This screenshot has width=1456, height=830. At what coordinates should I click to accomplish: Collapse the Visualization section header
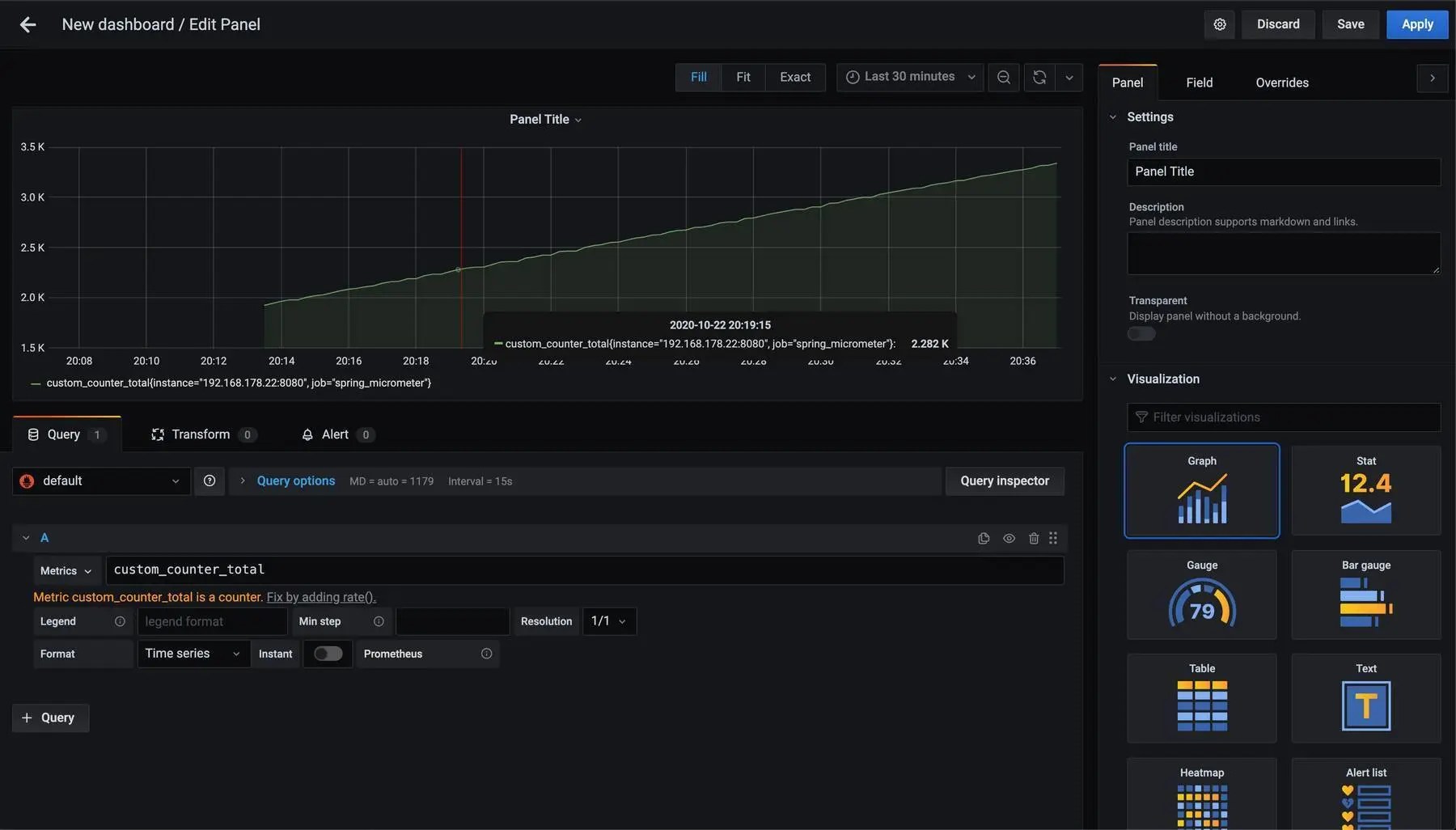click(1162, 378)
